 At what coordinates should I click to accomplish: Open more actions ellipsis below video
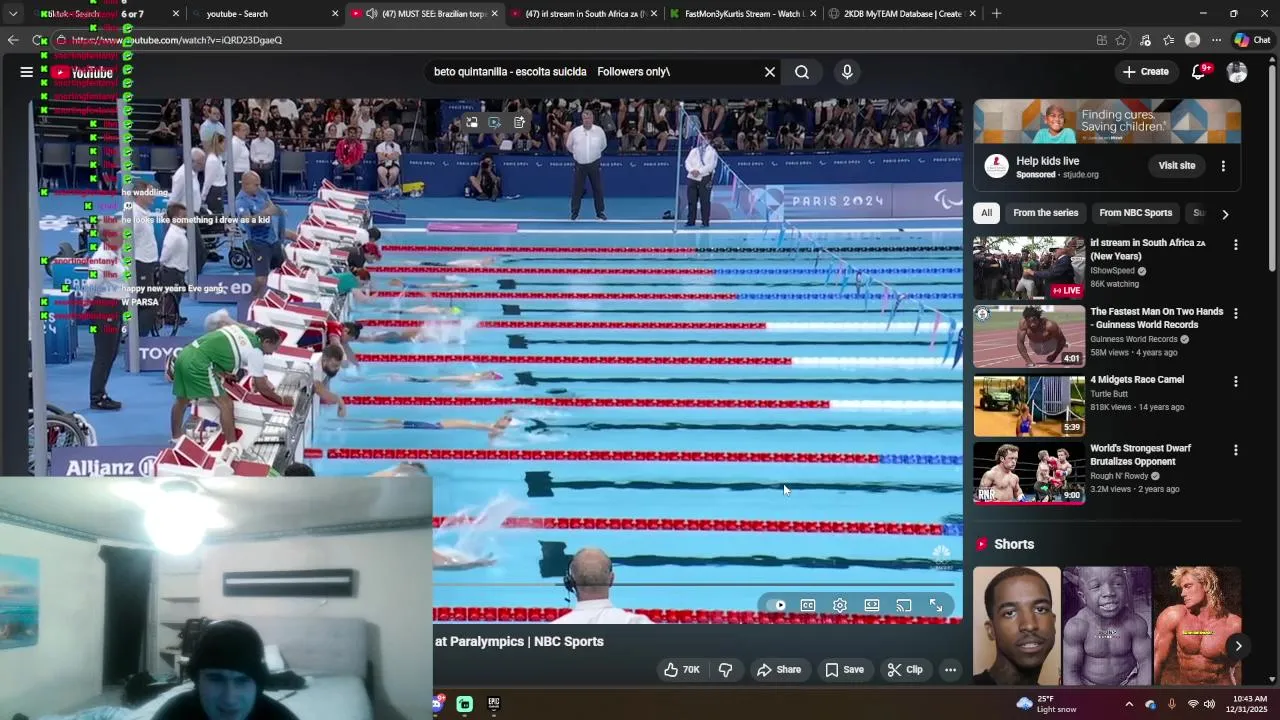(x=951, y=670)
